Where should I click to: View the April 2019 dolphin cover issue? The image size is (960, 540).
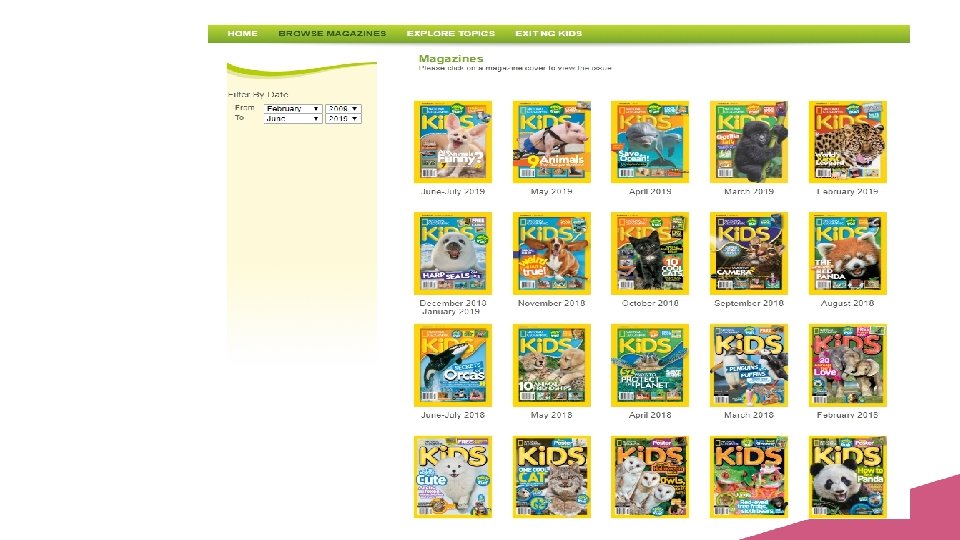[x=650, y=142]
